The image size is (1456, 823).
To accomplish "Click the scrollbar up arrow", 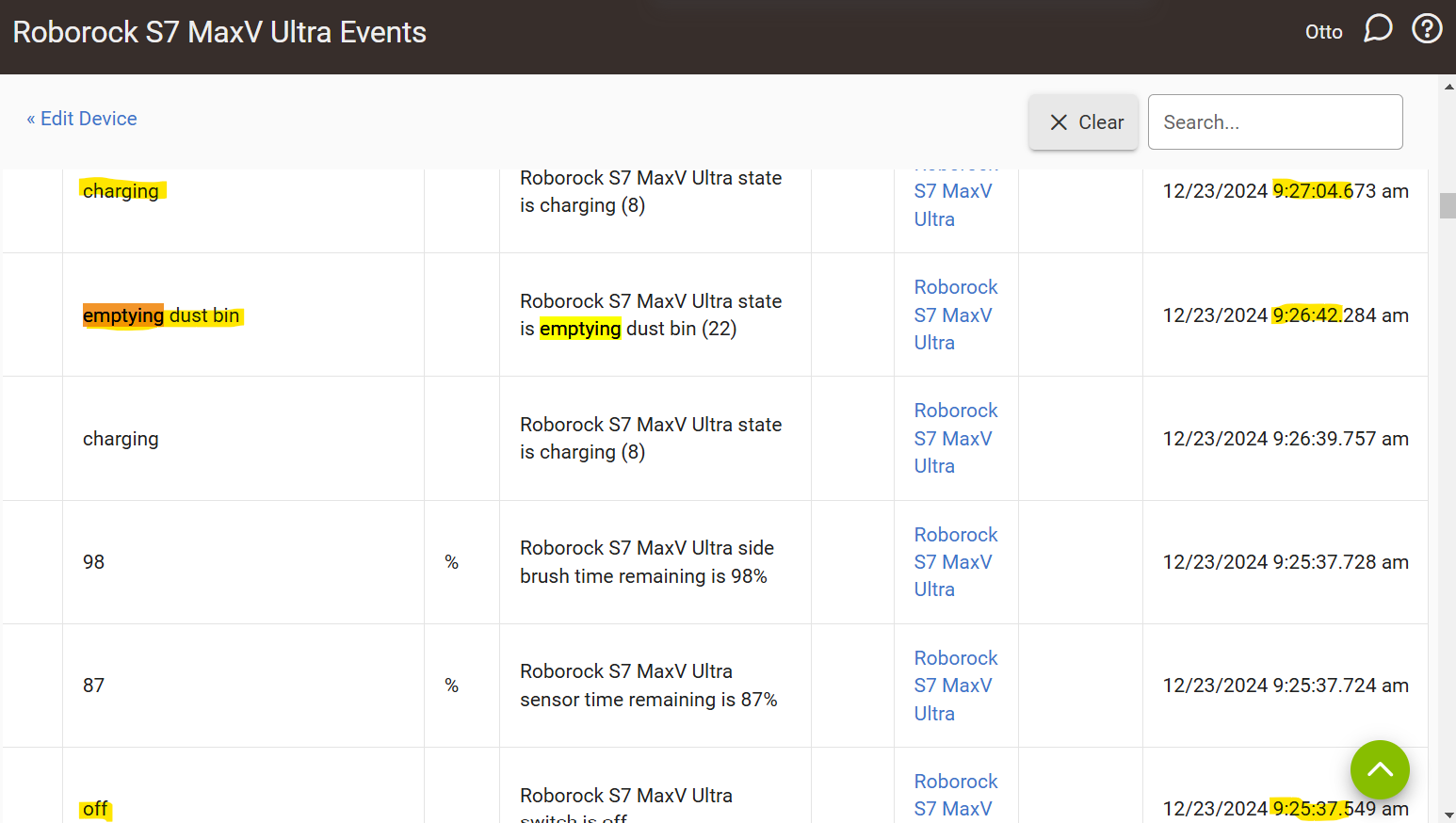I will point(1448,86).
